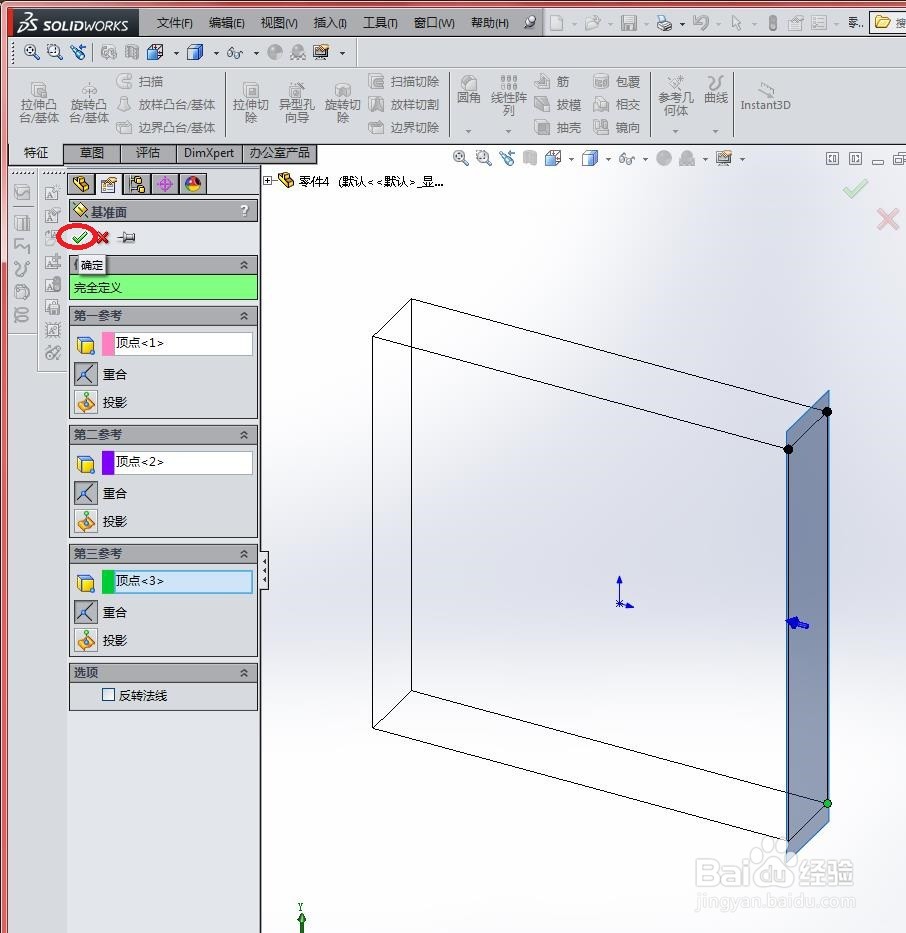Click the pink swatch beside 顶点<1>
The image size is (906, 933).
pos(108,343)
